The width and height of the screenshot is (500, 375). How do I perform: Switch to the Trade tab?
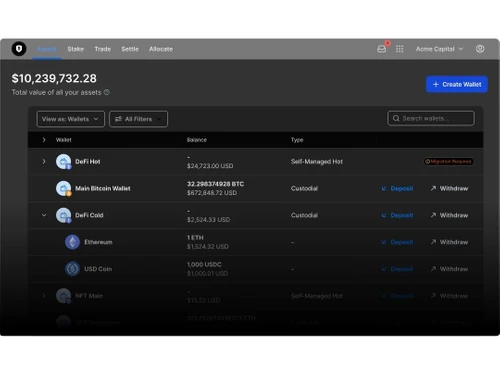[x=103, y=49]
